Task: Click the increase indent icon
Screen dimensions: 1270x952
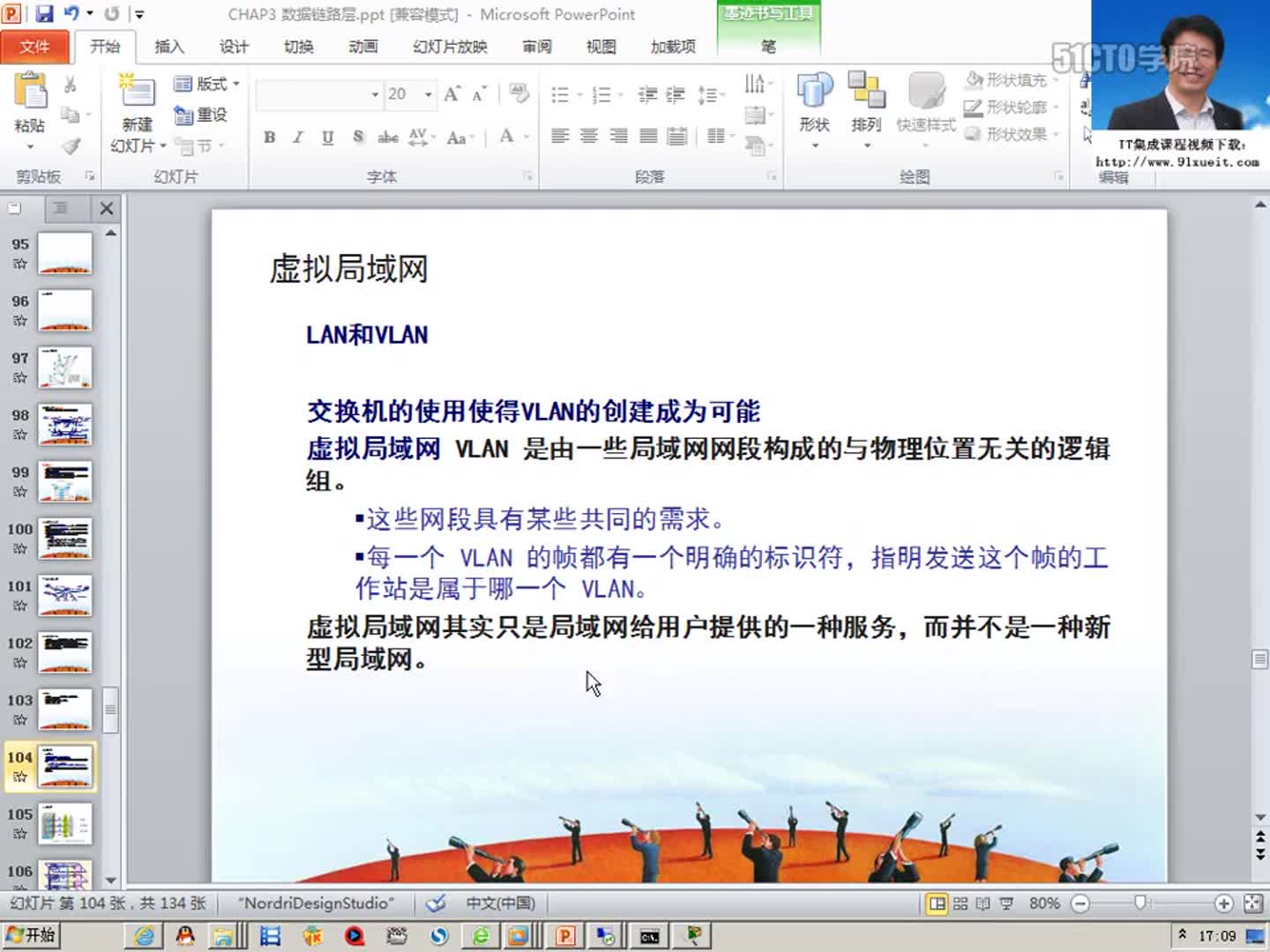Action: point(676,94)
